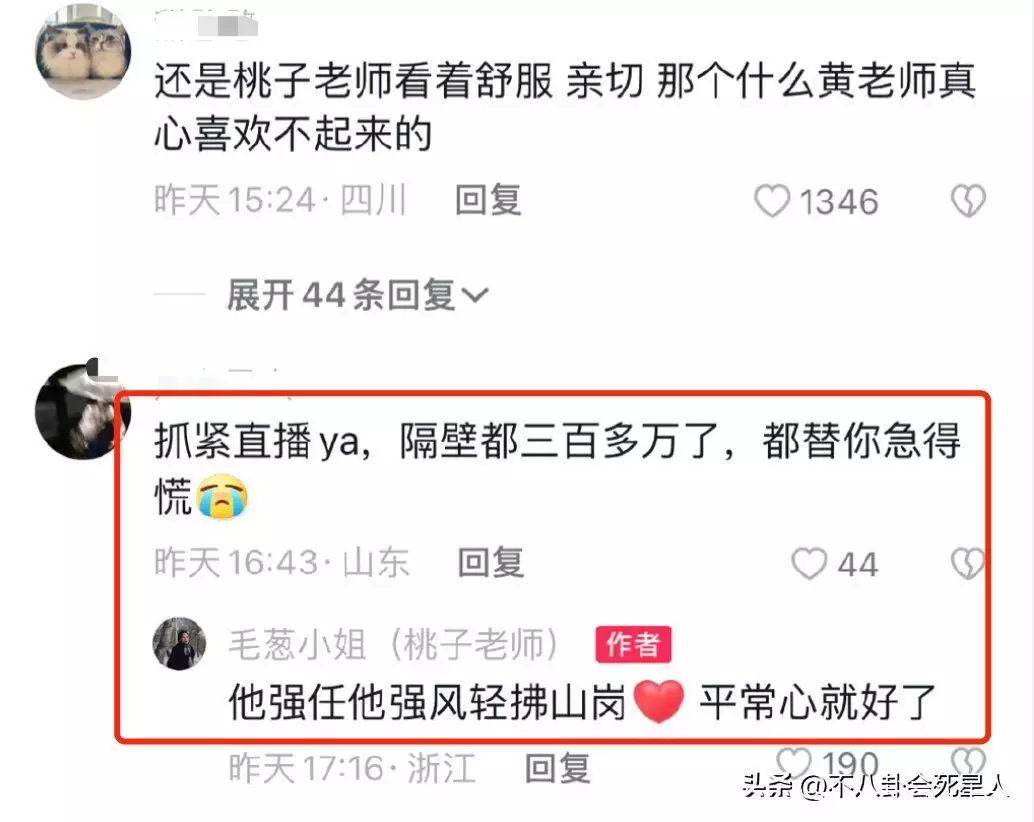Like the 桃子老师 comment with 1346 likes
The image size is (1034, 822).
coord(772,201)
